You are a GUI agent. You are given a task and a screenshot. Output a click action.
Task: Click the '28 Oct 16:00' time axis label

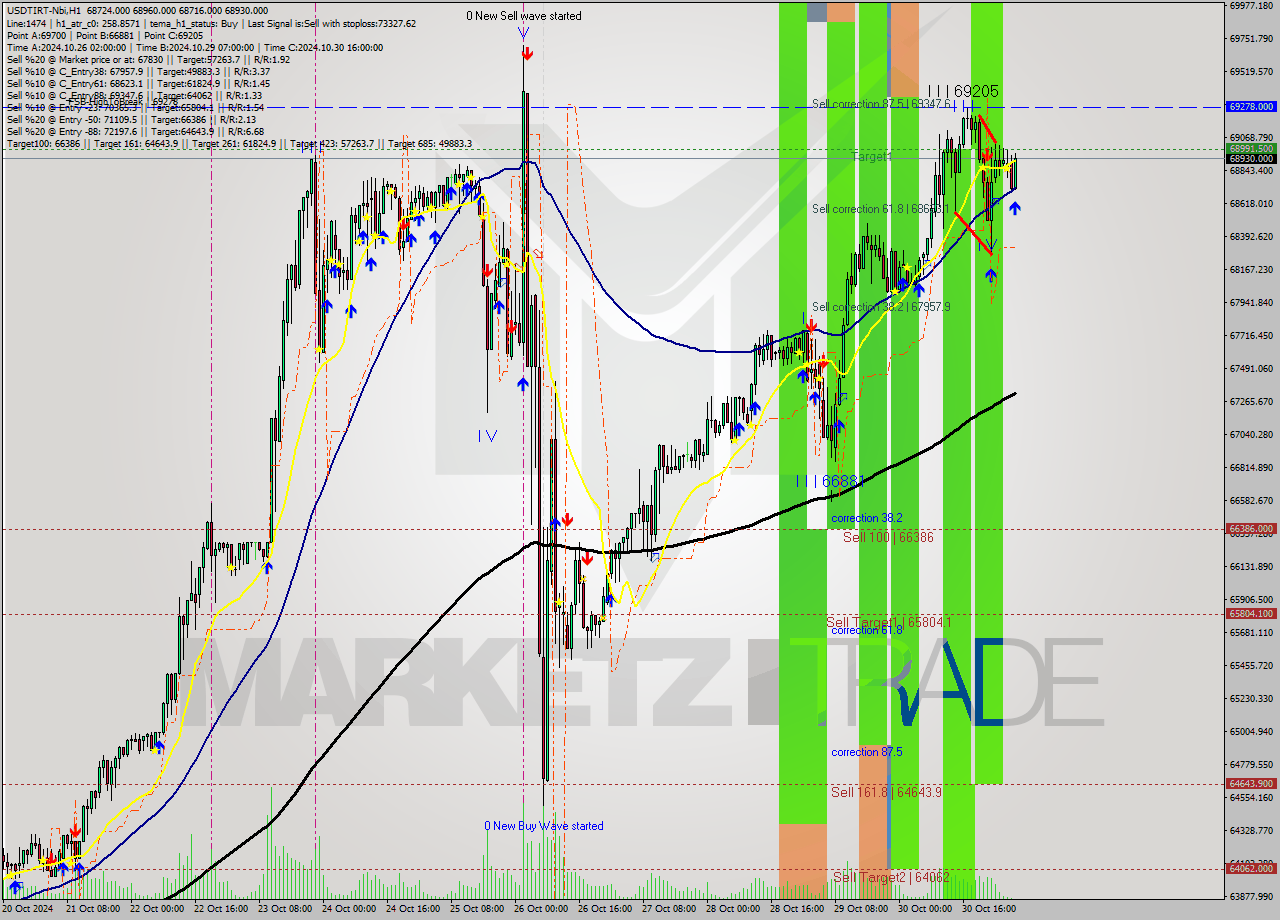coord(797,909)
